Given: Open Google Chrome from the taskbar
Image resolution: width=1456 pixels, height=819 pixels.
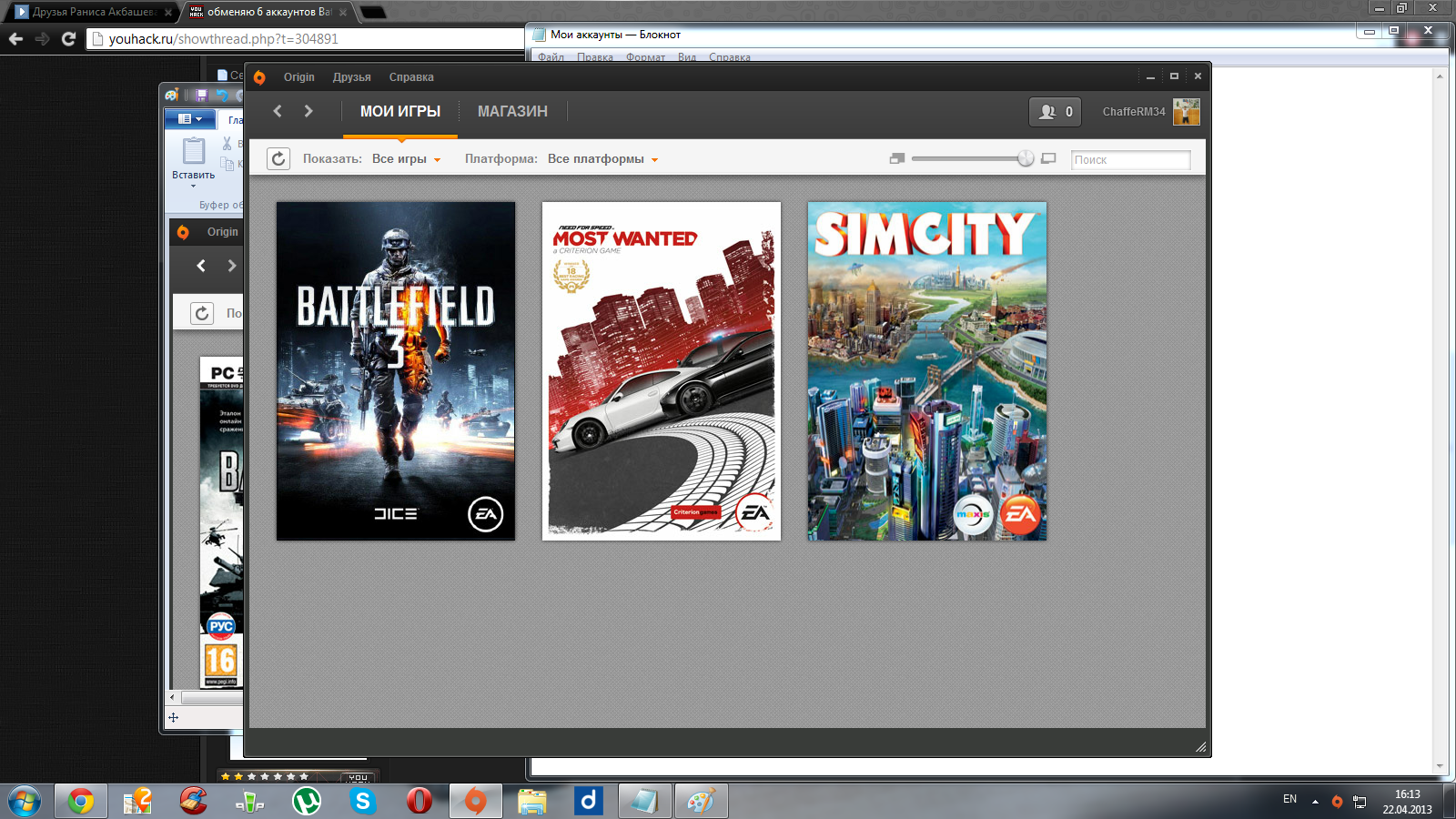Looking at the screenshot, I should [x=81, y=802].
